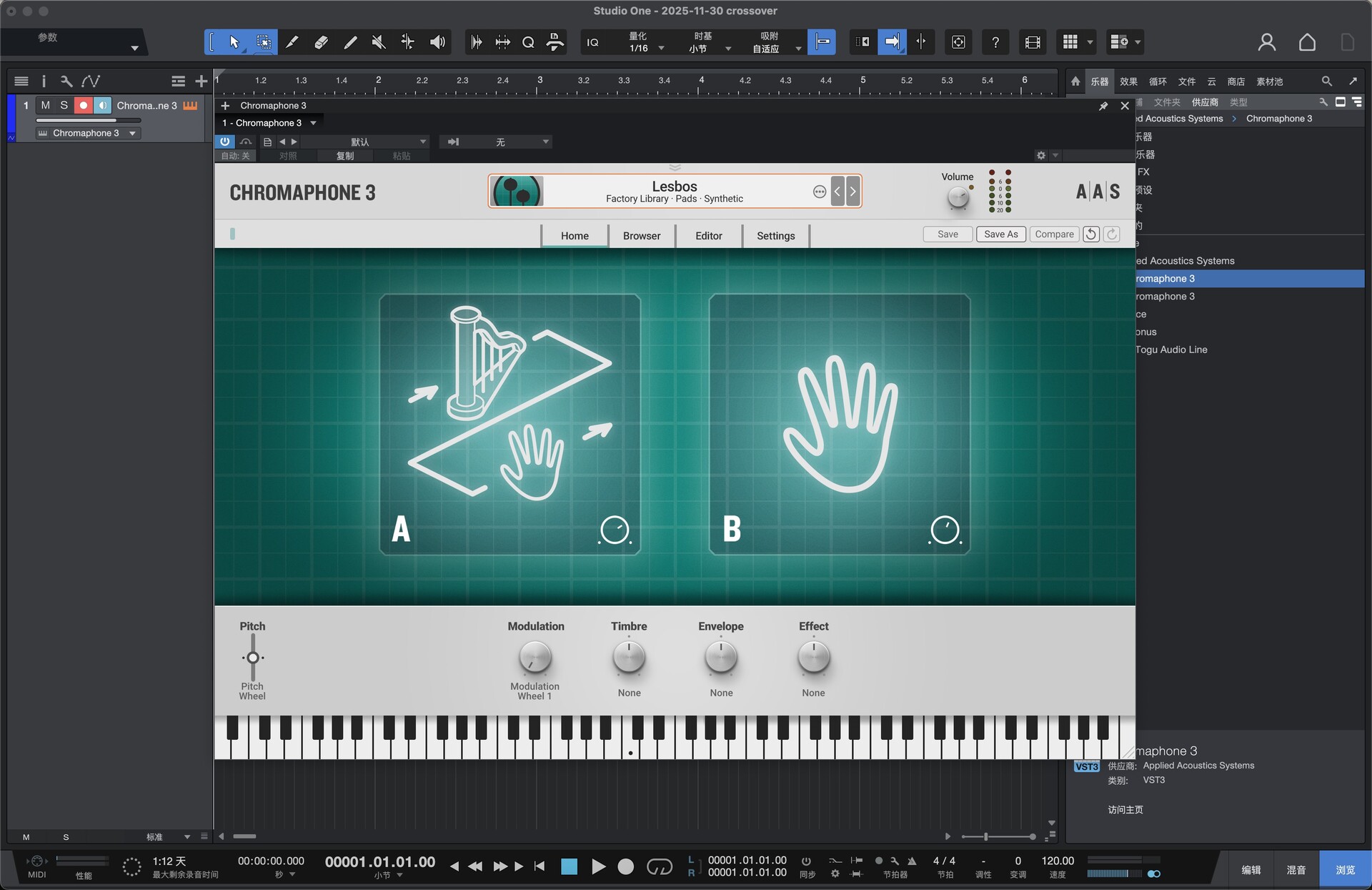
Task: Click the Compare button
Action: pos(1054,234)
